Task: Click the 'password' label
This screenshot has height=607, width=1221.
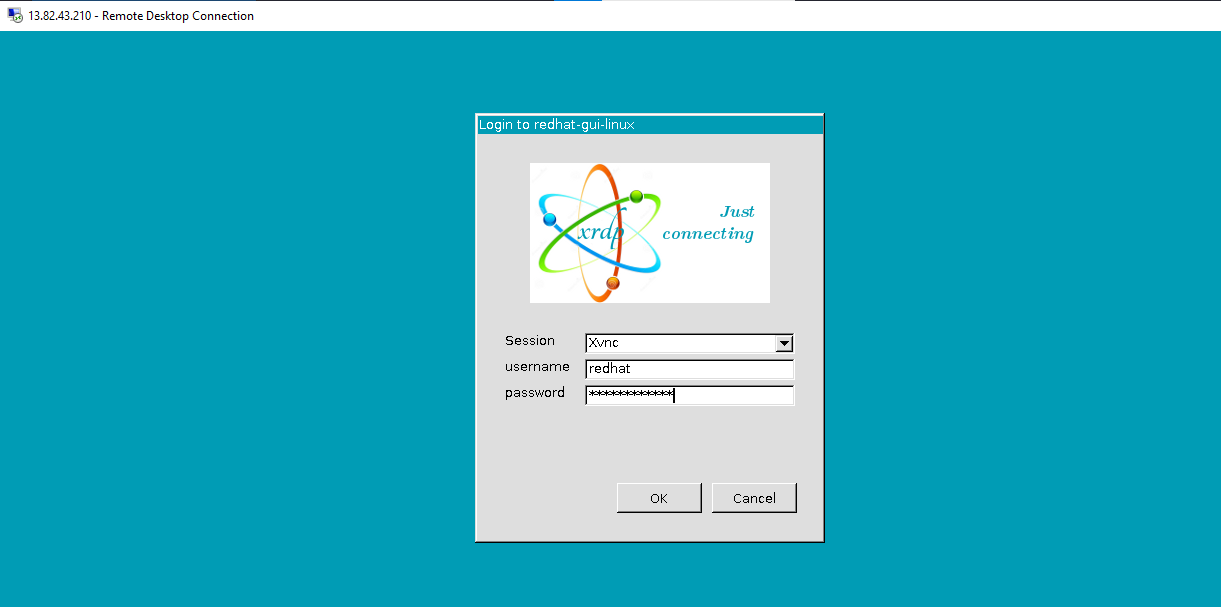Action: pos(535,393)
